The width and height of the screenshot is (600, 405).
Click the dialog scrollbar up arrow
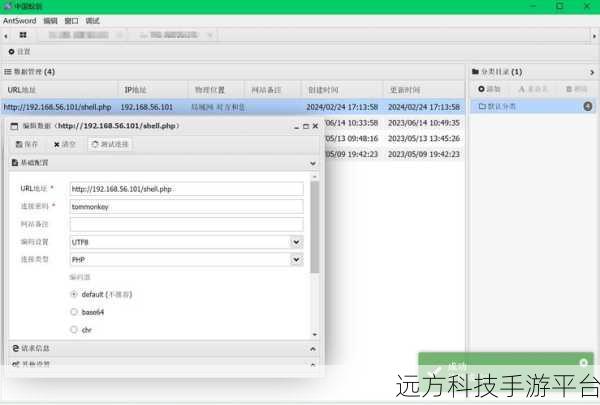pos(315,177)
